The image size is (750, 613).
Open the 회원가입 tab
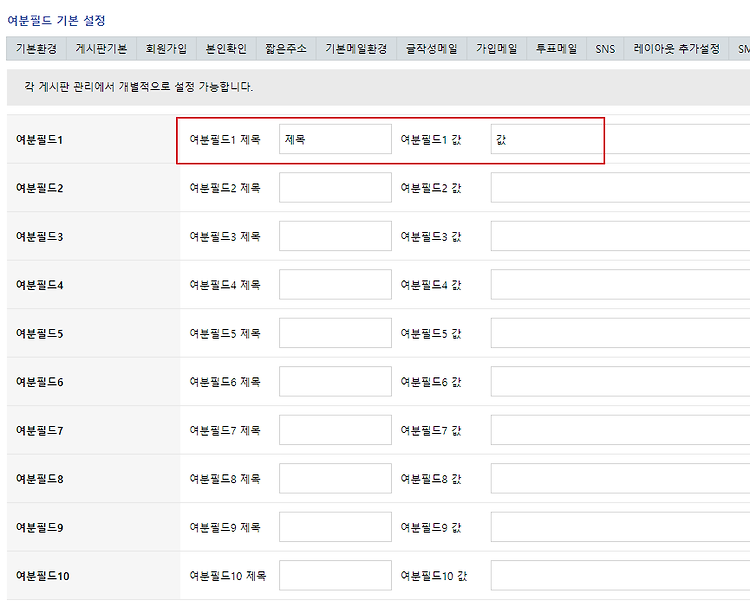tap(166, 49)
